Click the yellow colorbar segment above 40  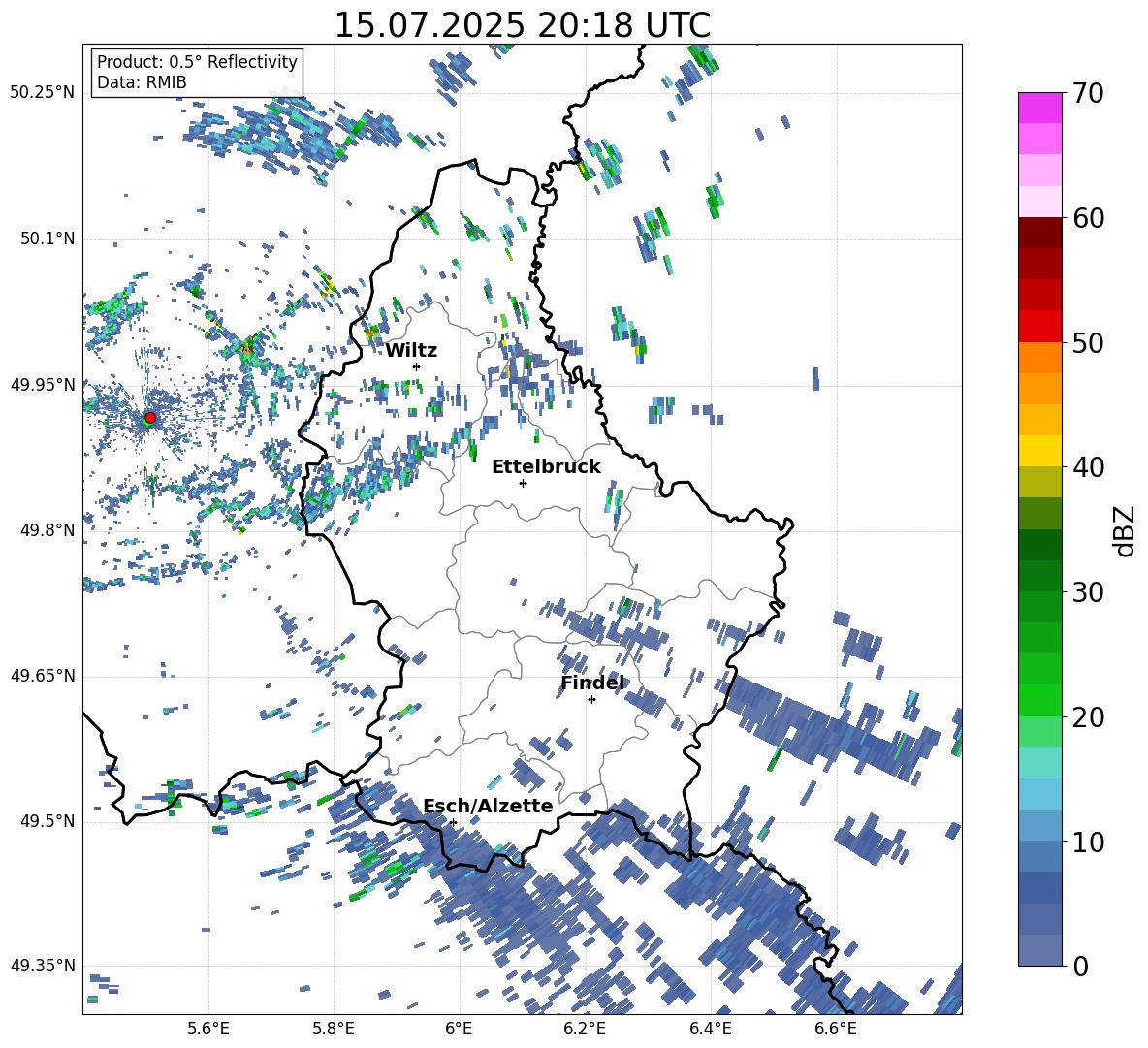click(x=1039, y=451)
